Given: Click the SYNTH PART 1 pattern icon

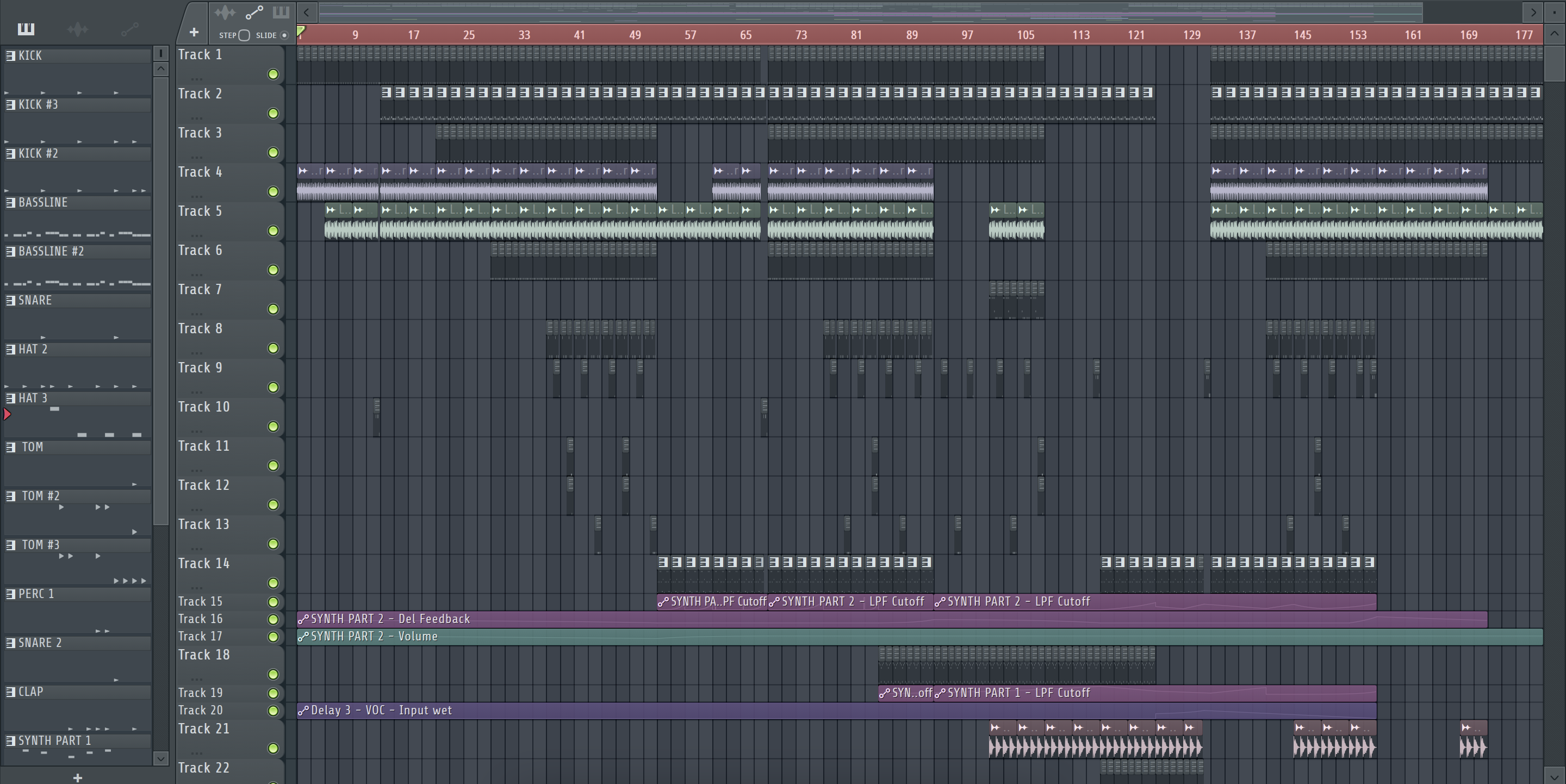Looking at the screenshot, I should coord(10,741).
